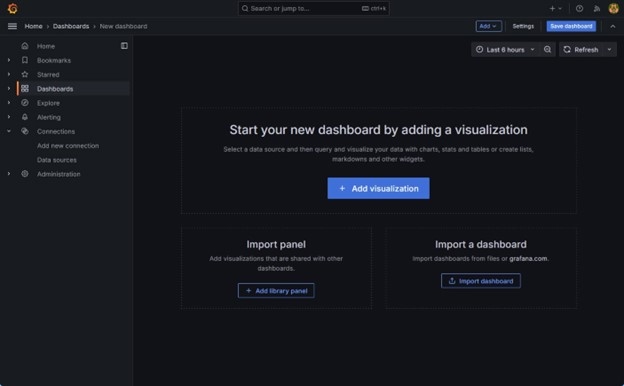Open the news feed RSS icon
Screen dimensions: 624x386
(597, 8)
